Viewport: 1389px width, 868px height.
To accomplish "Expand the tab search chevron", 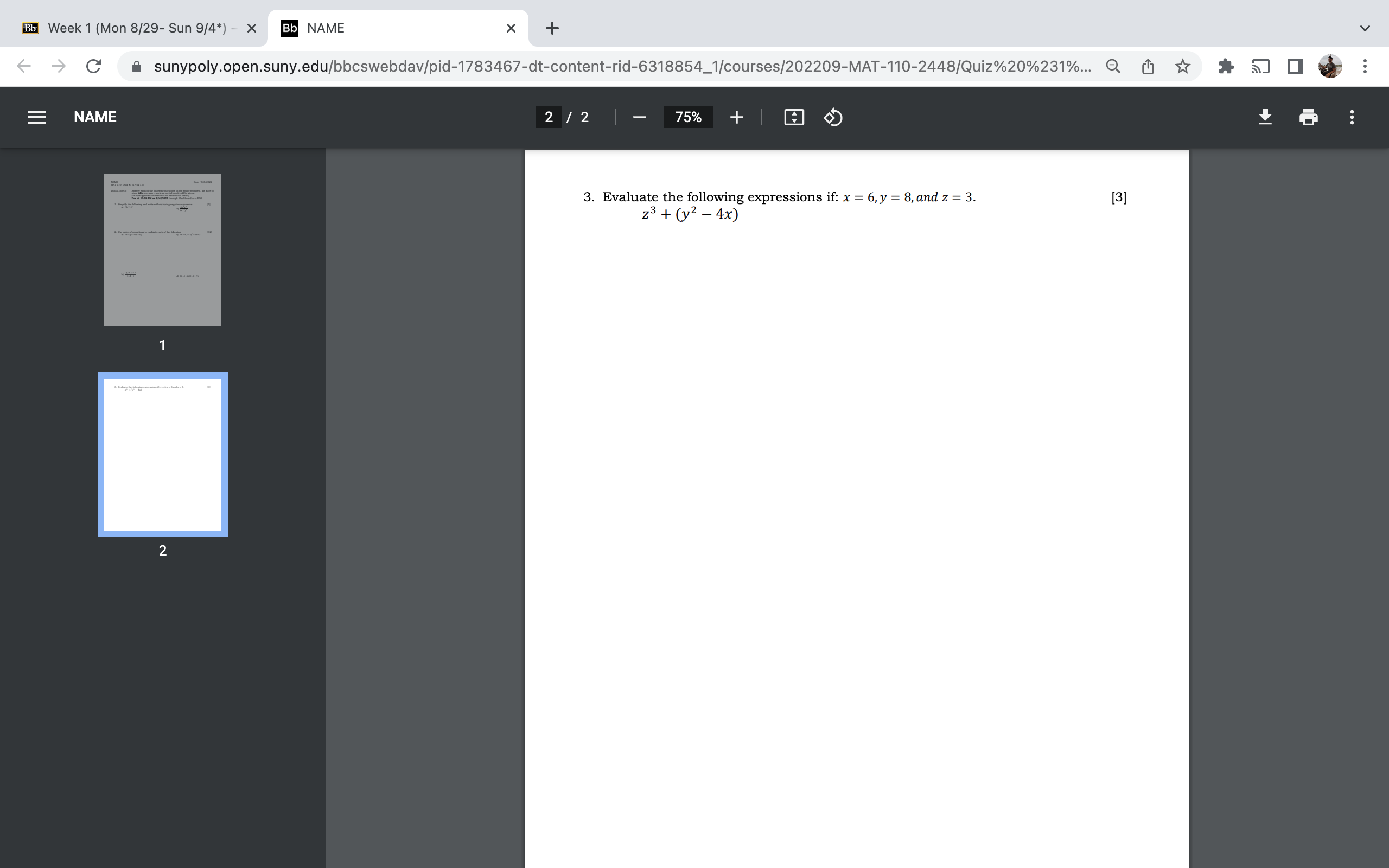I will (x=1365, y=28).
